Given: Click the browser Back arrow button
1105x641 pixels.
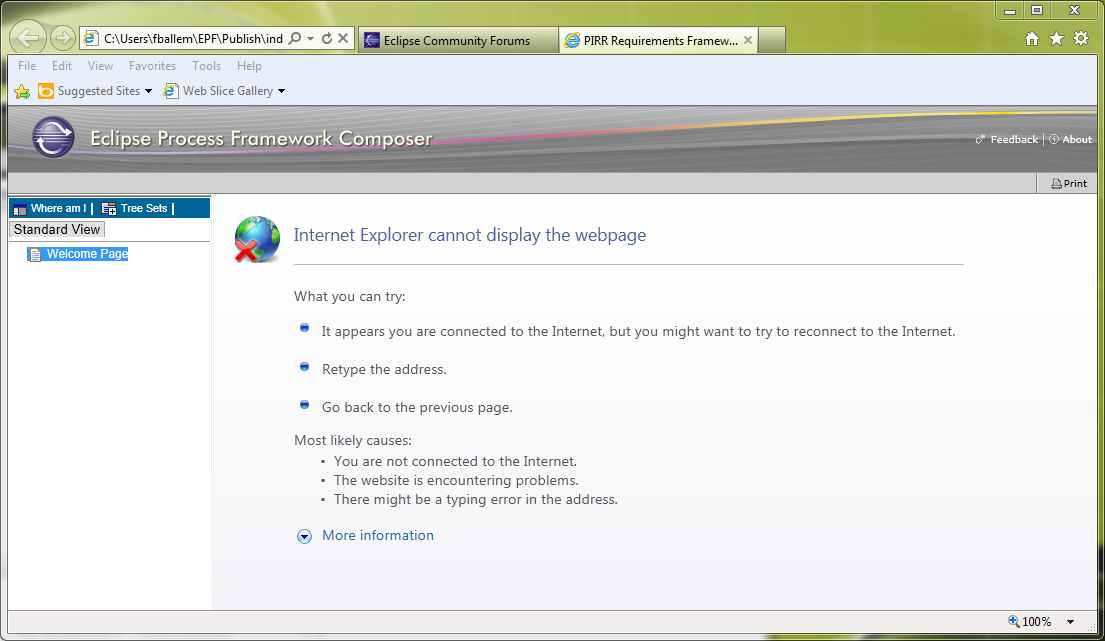Looking at the screenshot, I should pyautogui.click(x=28, y=38).
